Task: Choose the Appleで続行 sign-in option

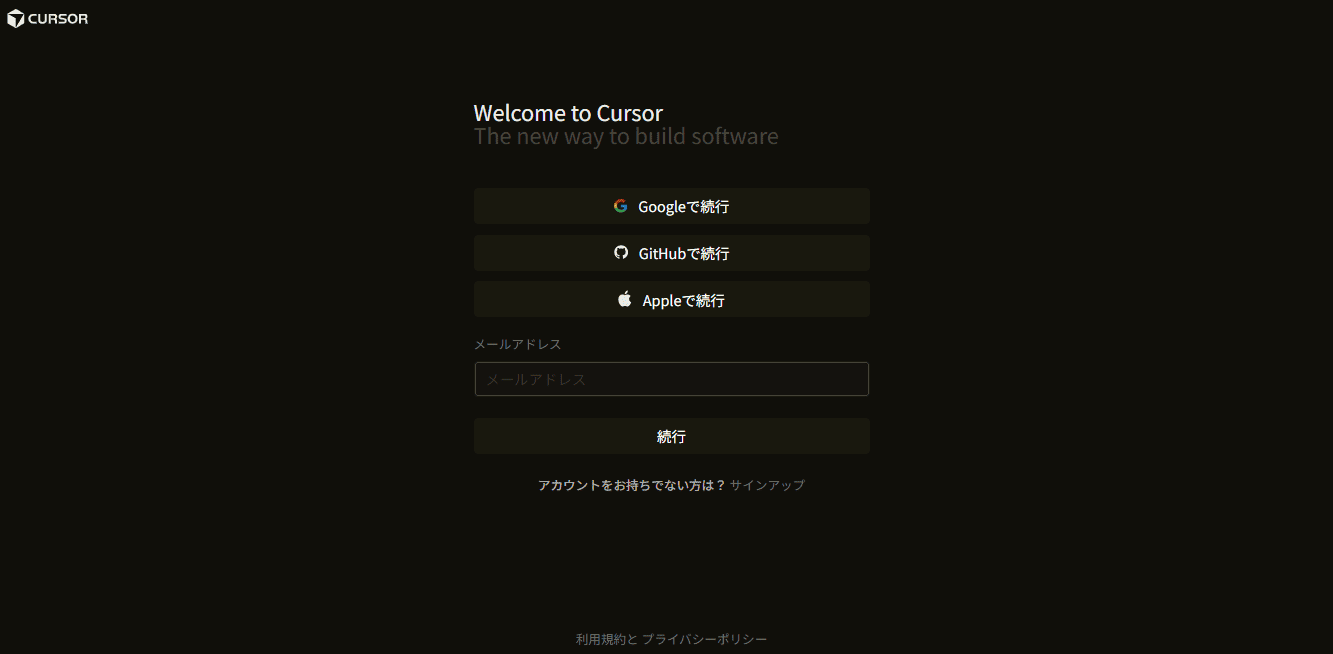Action: pos(671,298)
